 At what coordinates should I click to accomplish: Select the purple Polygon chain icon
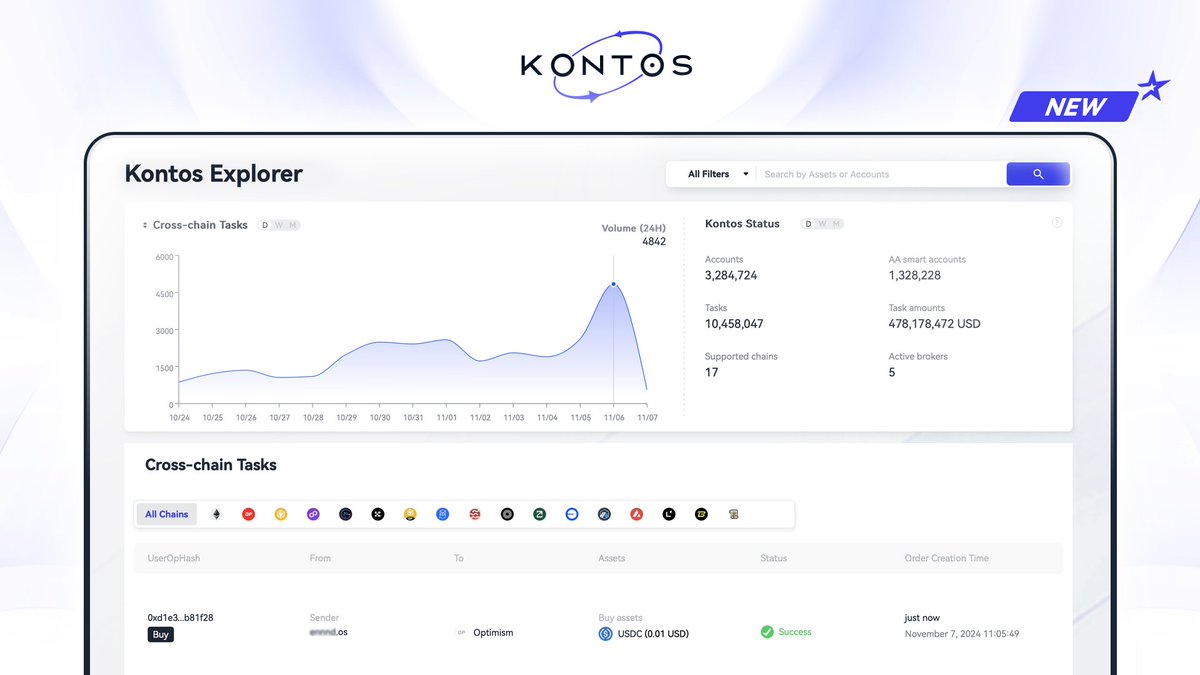click(x=313, y=514)
